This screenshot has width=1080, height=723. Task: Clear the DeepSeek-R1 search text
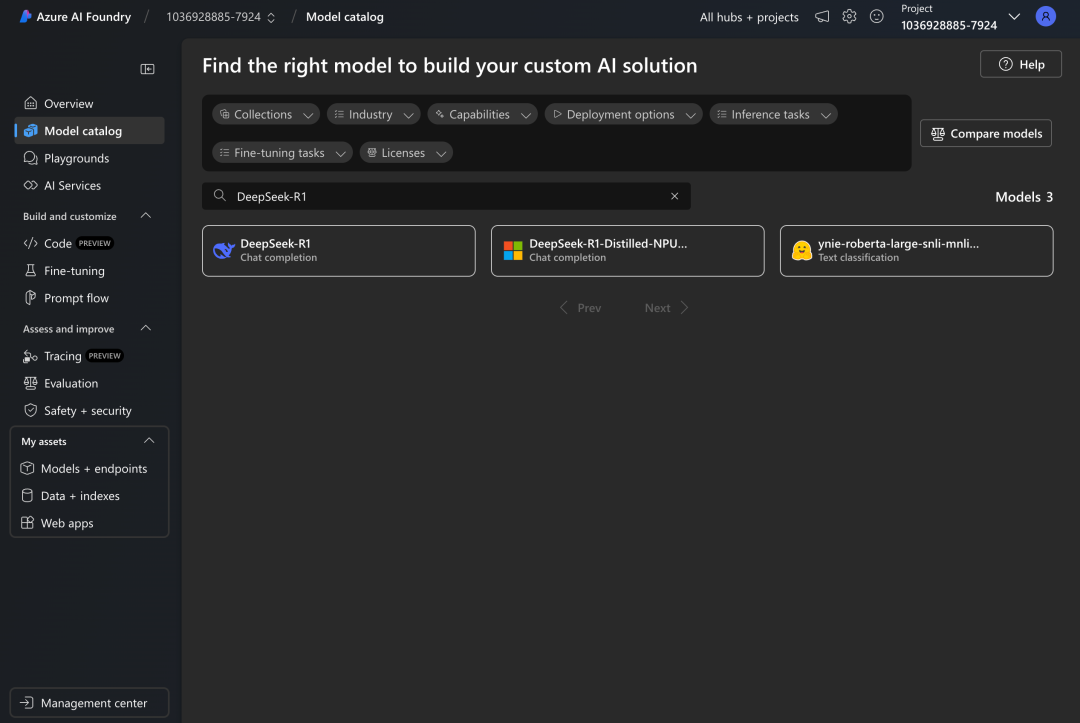[674, 196]
